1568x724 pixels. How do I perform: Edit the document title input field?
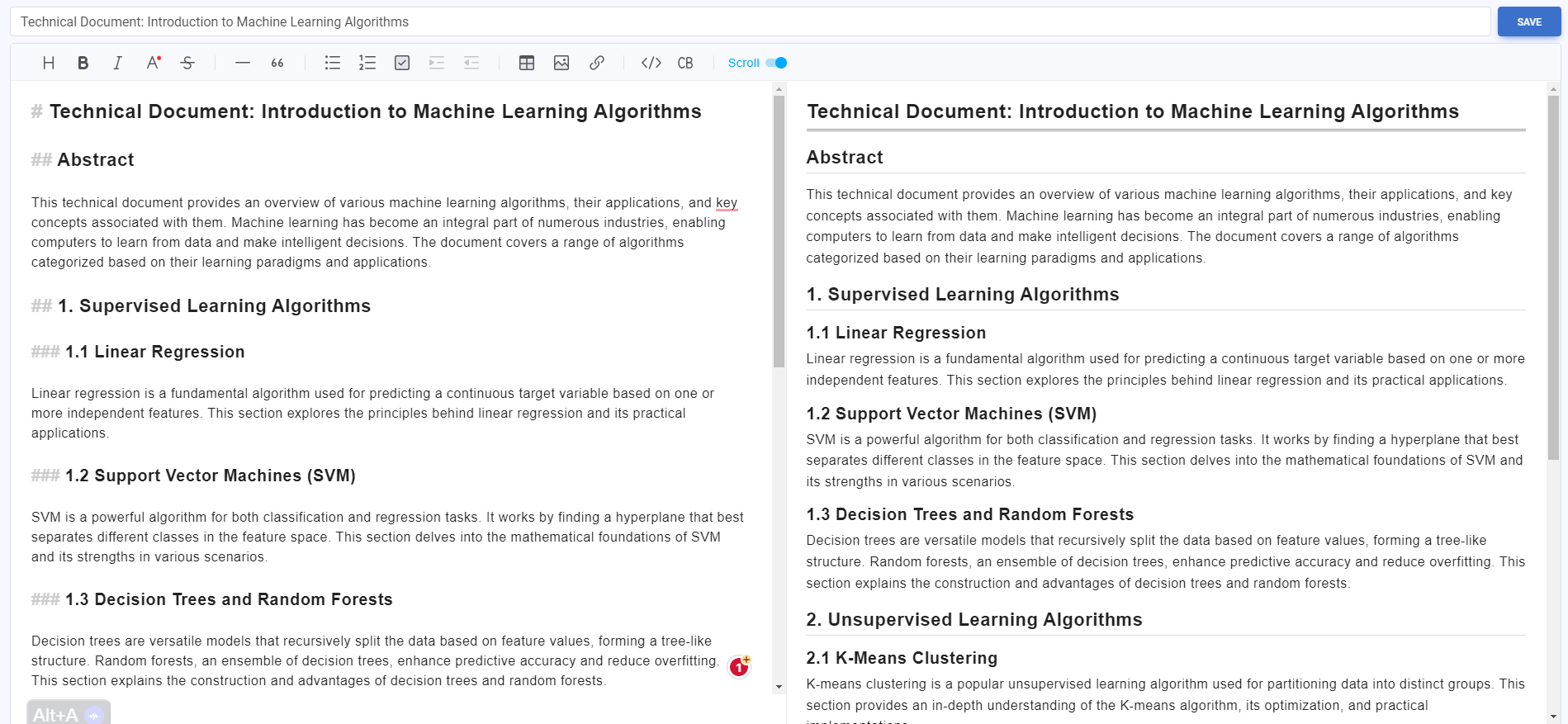(751, 22)
